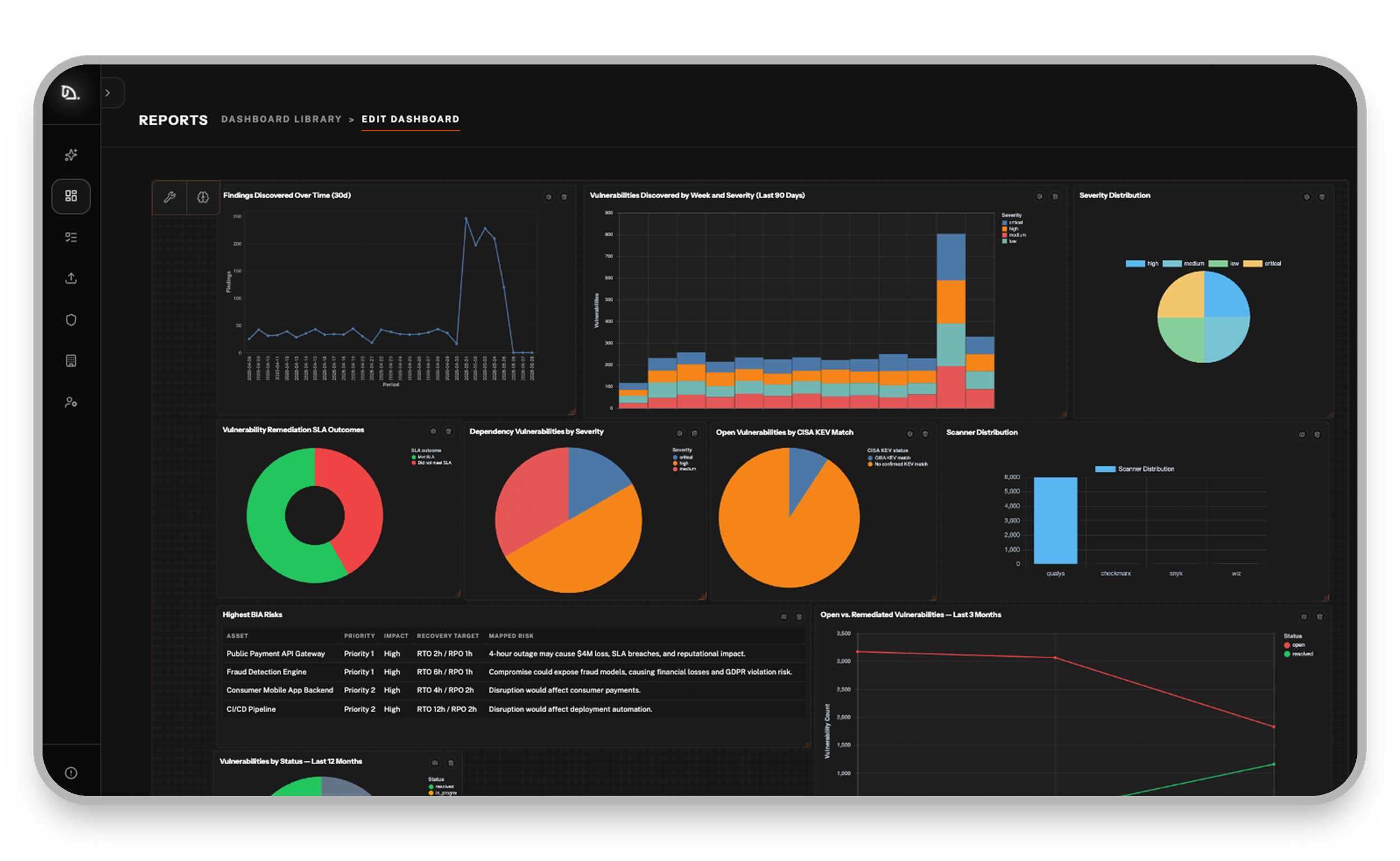Click the info icon at sidebar bottom
Screen dimensions: 1400x861
71,772
